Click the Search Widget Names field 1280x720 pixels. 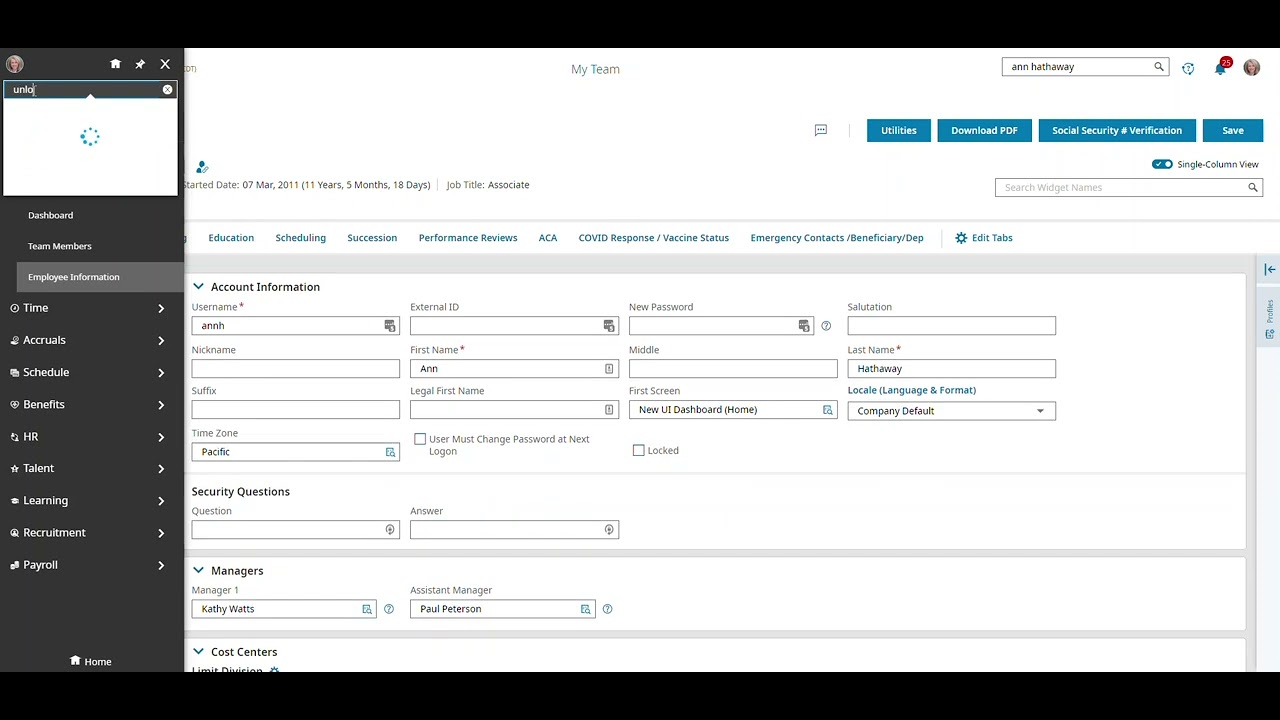1120,188
